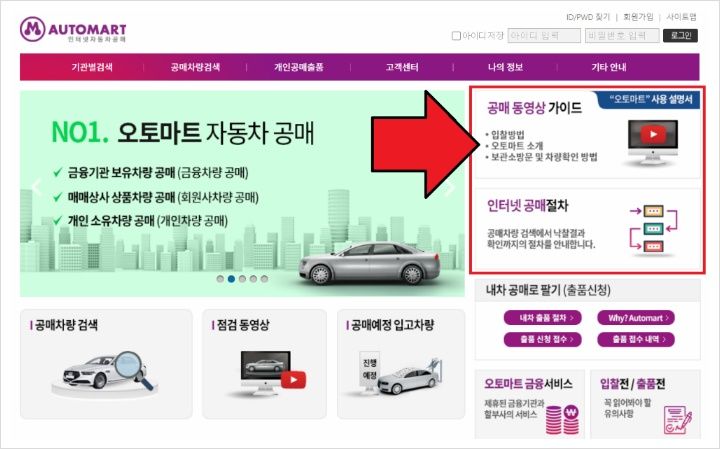Show the previous banner slide arrow

pyautogui.click(x=36, y=187)
